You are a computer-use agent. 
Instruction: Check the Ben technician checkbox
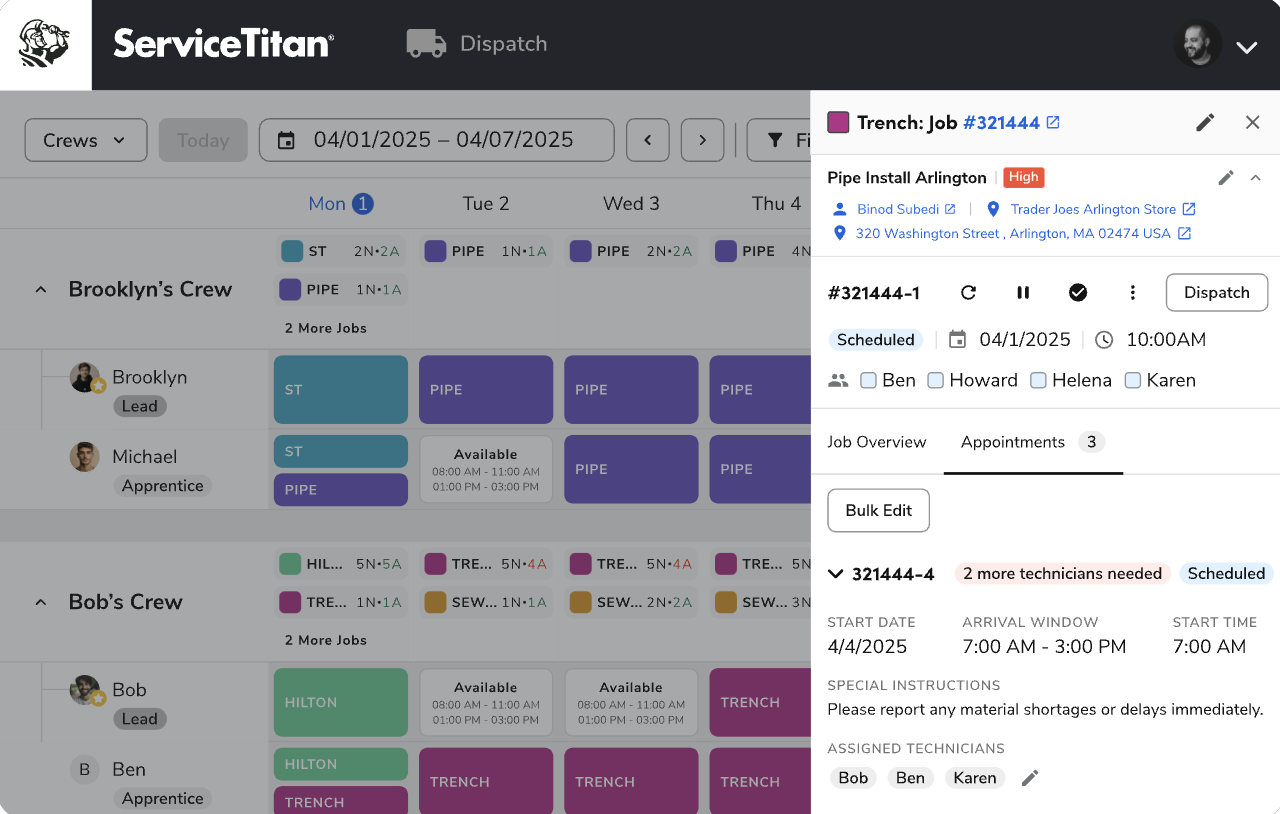pos(868,380)
